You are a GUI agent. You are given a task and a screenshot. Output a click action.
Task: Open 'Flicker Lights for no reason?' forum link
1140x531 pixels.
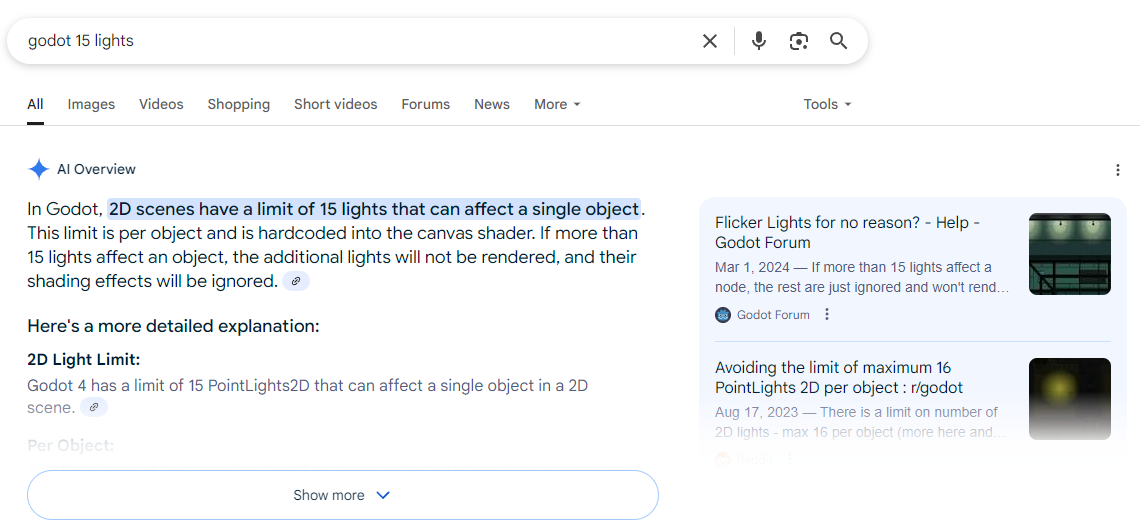848,232
